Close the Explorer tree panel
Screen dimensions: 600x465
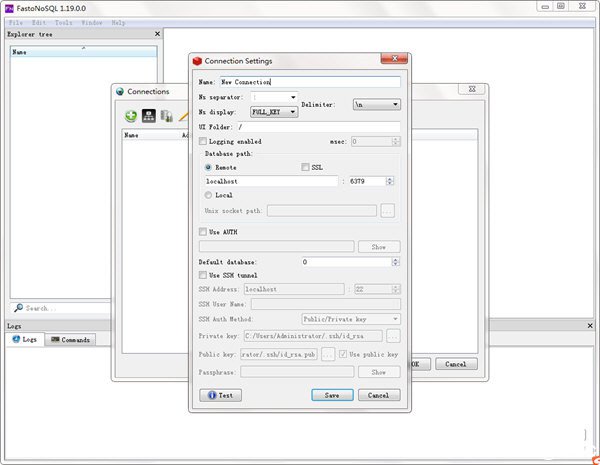click(157, 34)
